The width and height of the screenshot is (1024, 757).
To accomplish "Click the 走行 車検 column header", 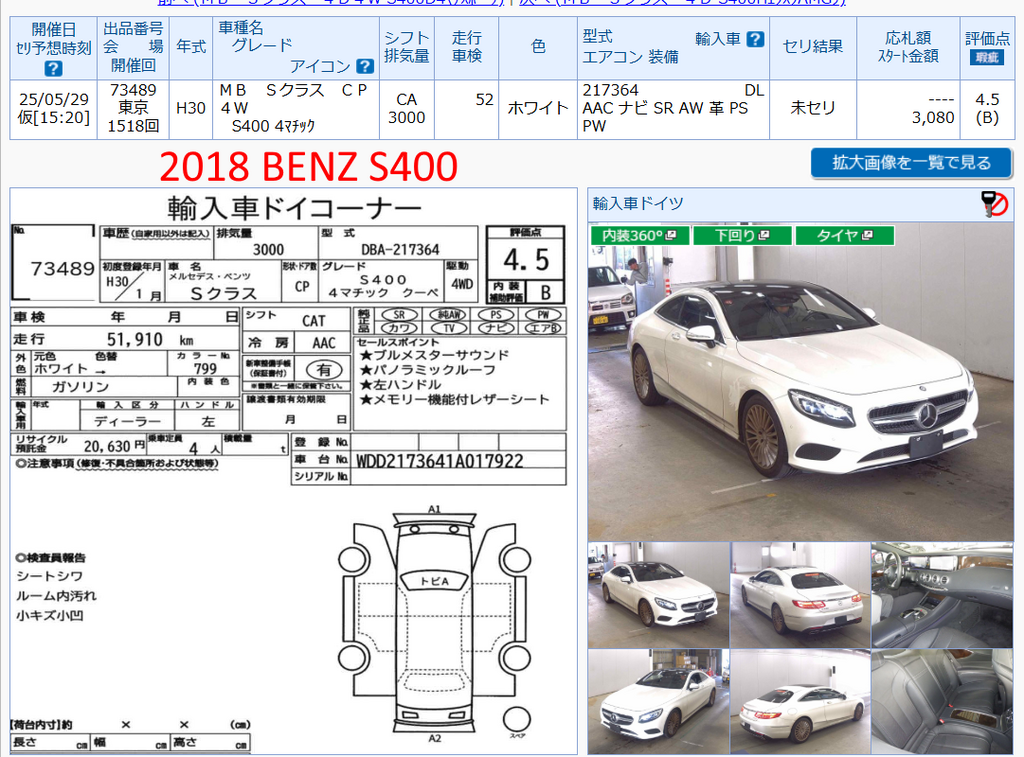I will (466, 47).
